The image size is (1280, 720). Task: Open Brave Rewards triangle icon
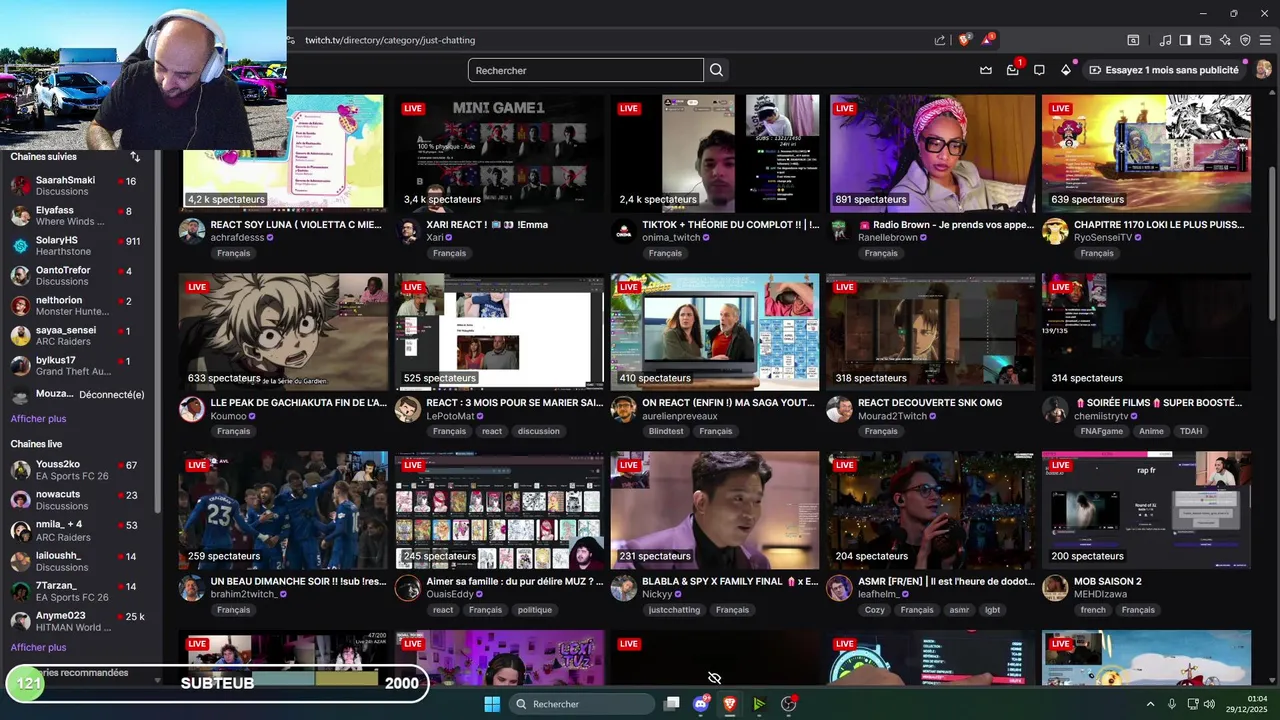click(x=988, y=40)
